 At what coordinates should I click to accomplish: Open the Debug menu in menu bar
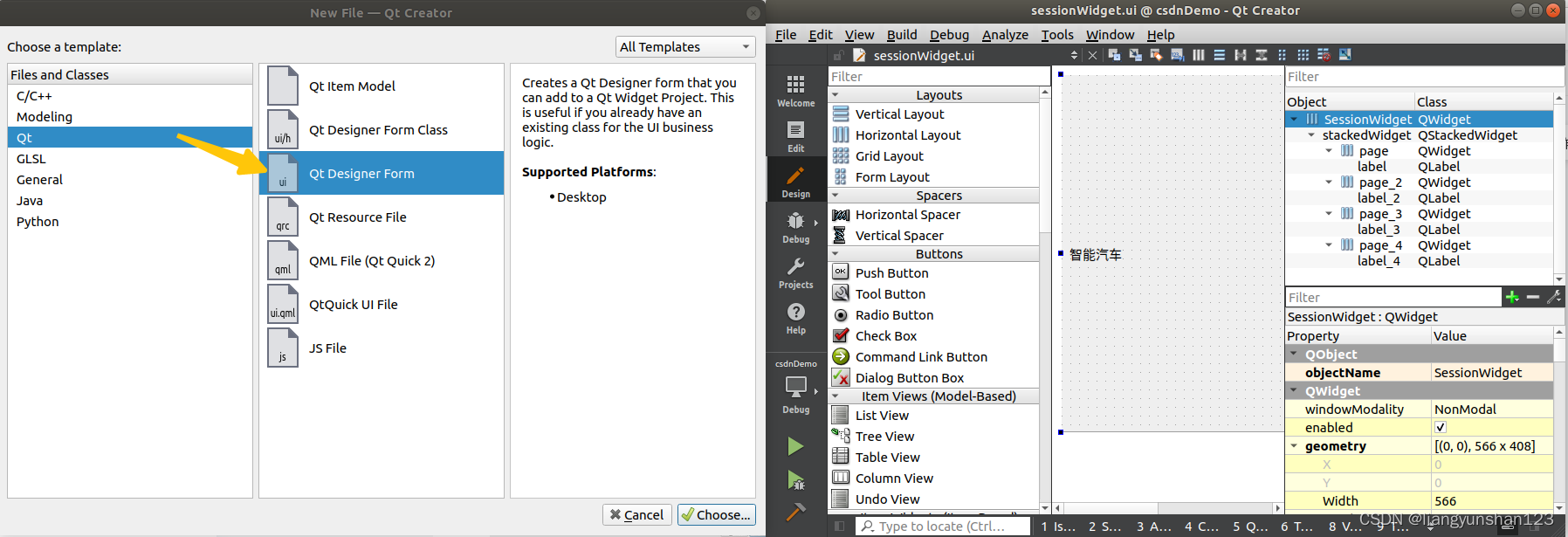tap(949, 35)
